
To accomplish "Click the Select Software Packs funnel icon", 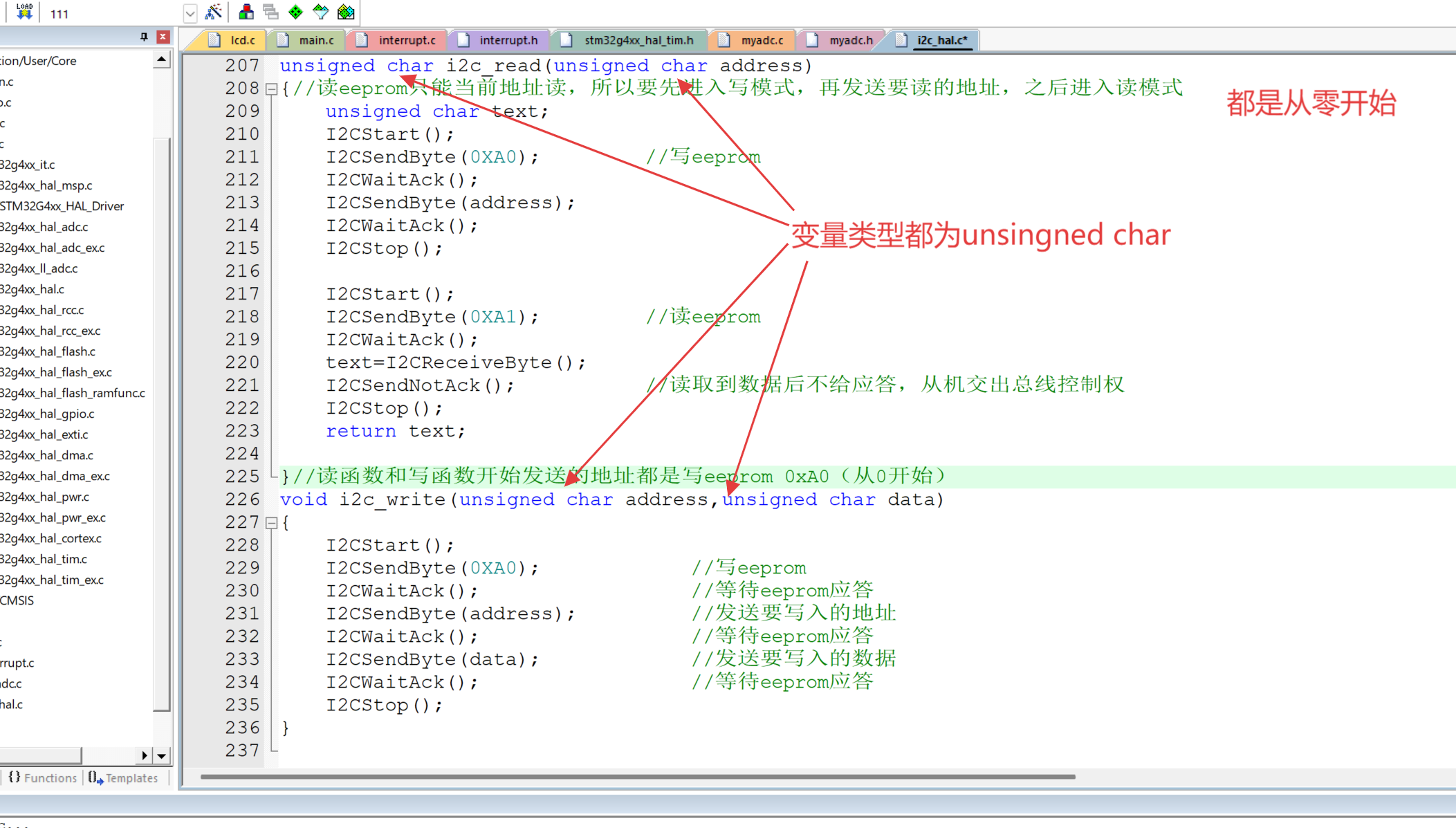I will (321, 12).
